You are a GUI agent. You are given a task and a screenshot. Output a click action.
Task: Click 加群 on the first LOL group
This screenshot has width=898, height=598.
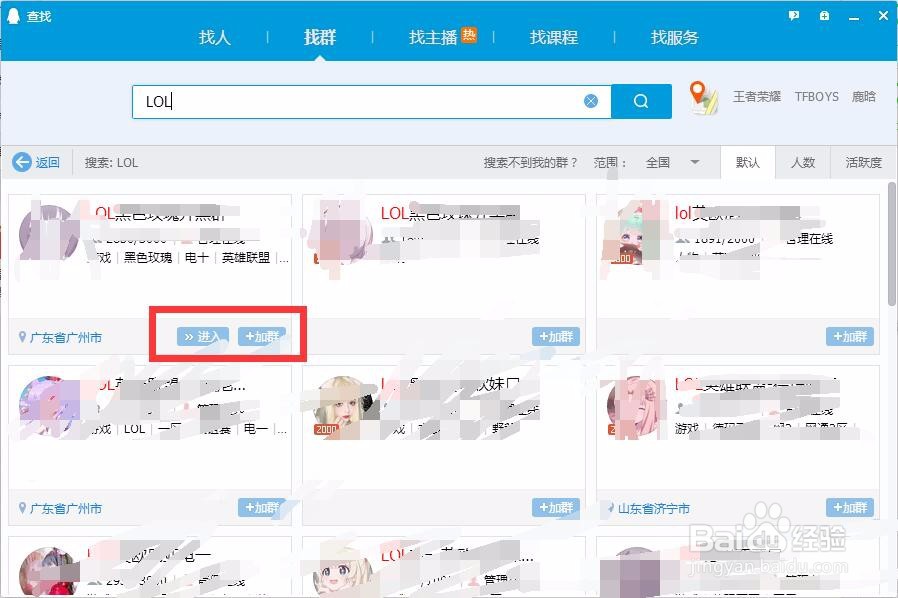264,337
